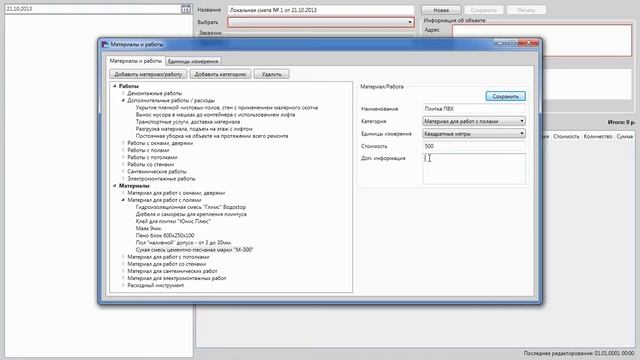
Task: Open the Выбрать dropdown in main window
Action: [321, 22]
